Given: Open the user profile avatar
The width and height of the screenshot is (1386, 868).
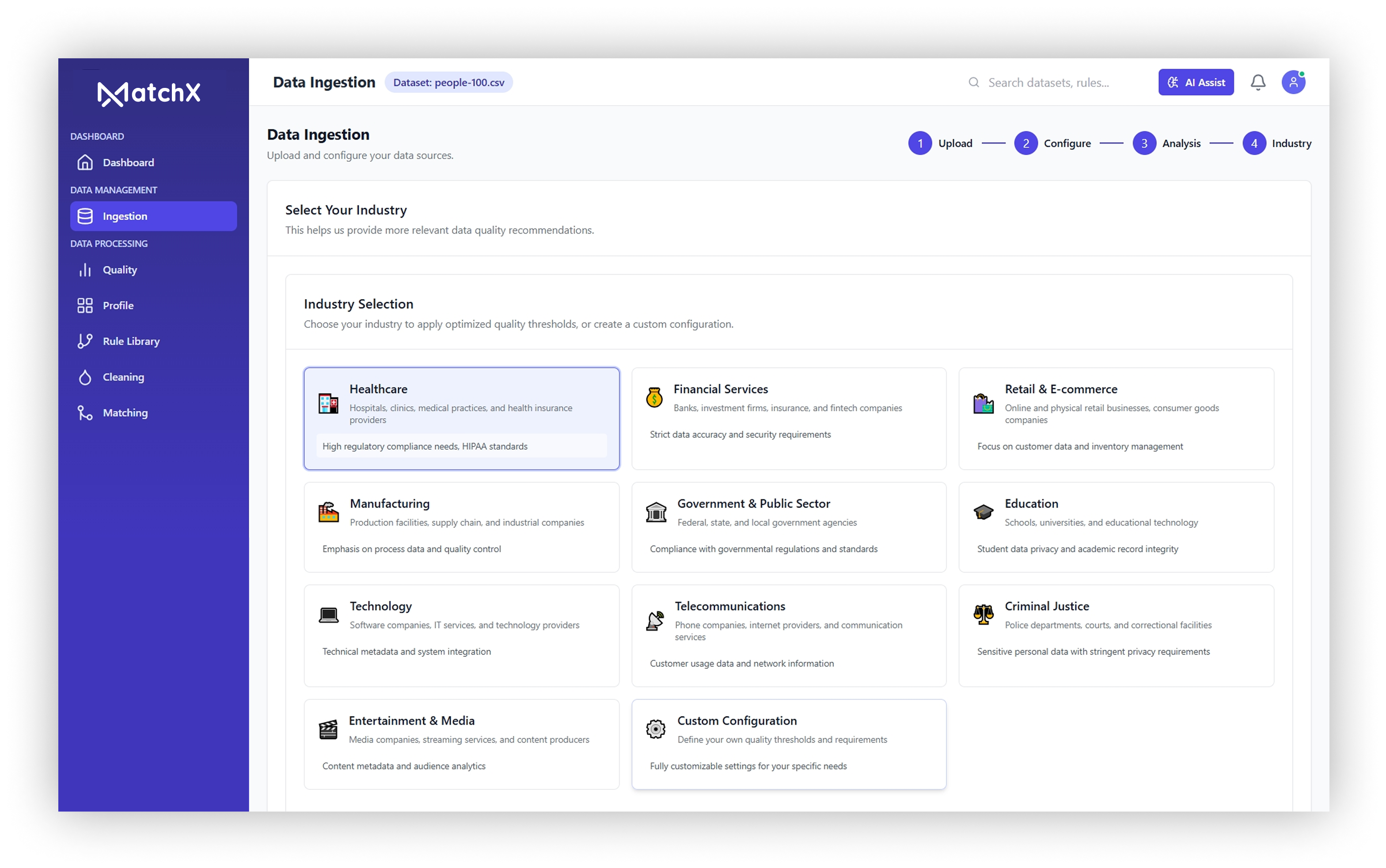Looking at the screenshot, I should (1293, 82).
